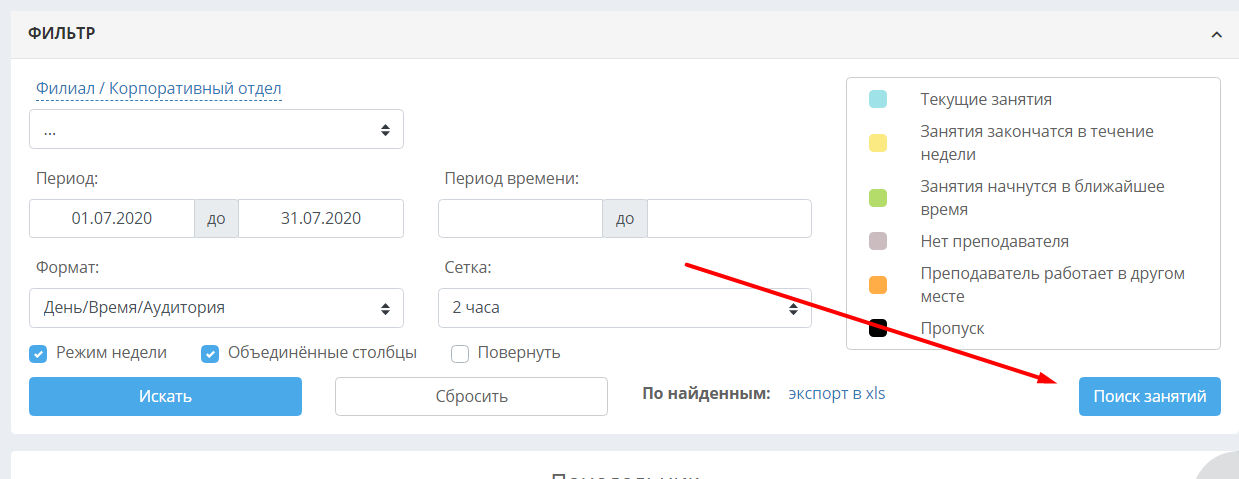Uncheck the Объединённые столбцы checkbox

tap(210, 353)
